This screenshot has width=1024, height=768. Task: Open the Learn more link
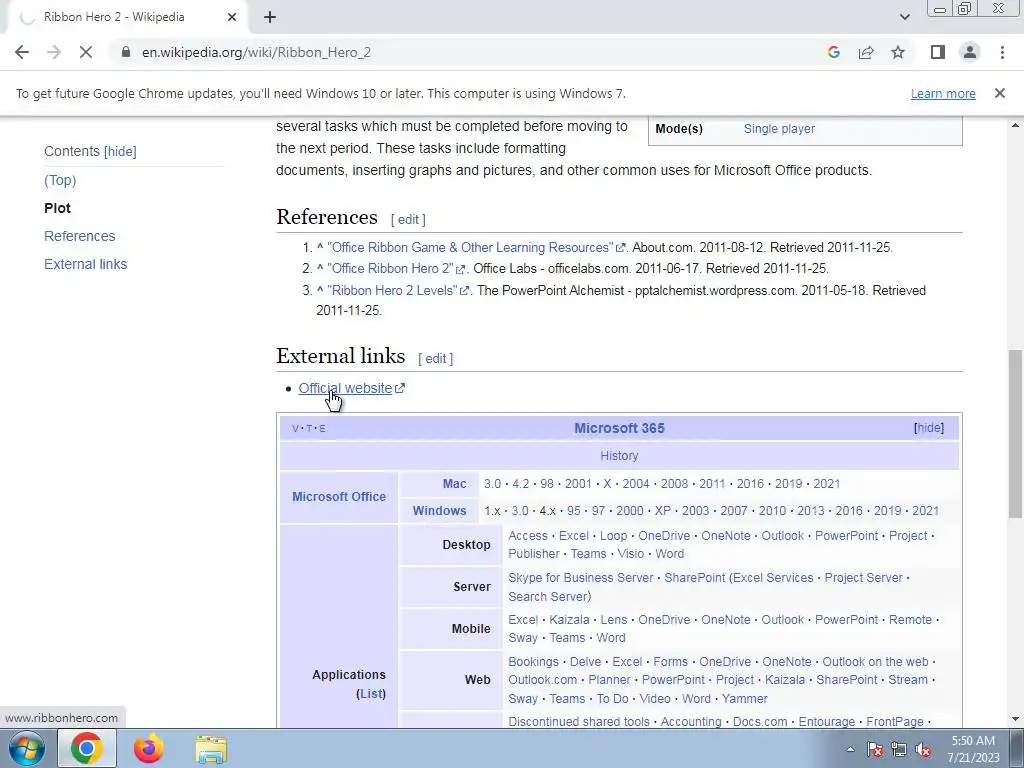(x=943, y=93)
